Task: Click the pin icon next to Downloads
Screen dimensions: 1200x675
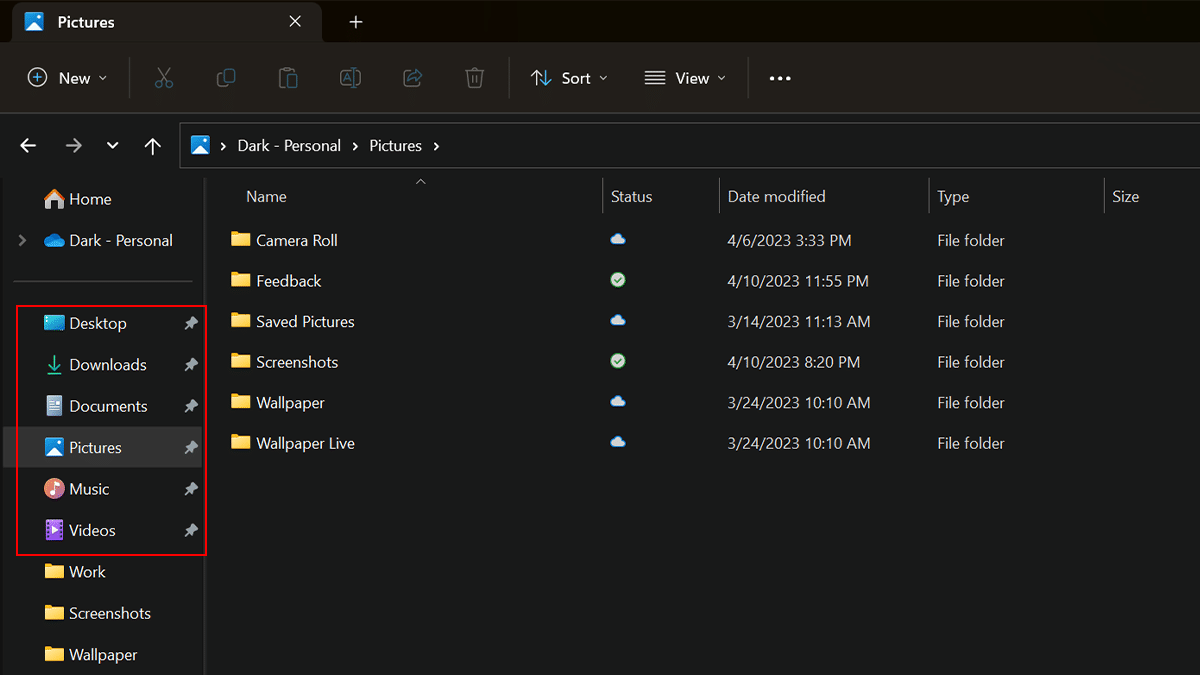Action: click(x=190, y=364)
